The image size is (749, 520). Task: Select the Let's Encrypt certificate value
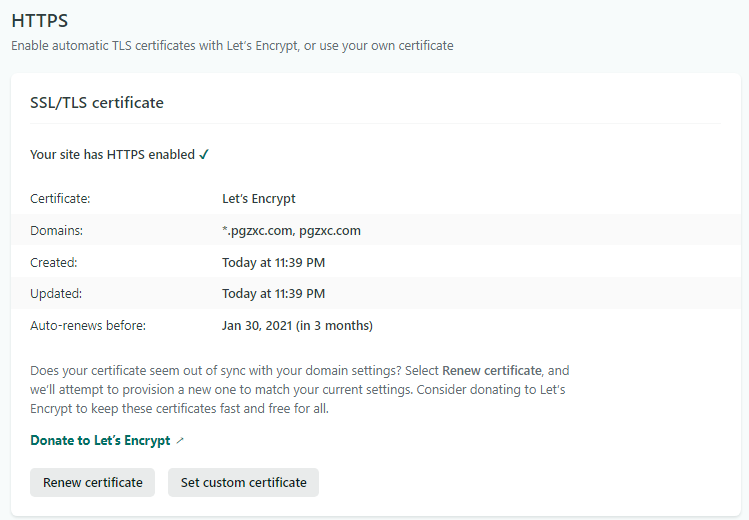(259, 199)
